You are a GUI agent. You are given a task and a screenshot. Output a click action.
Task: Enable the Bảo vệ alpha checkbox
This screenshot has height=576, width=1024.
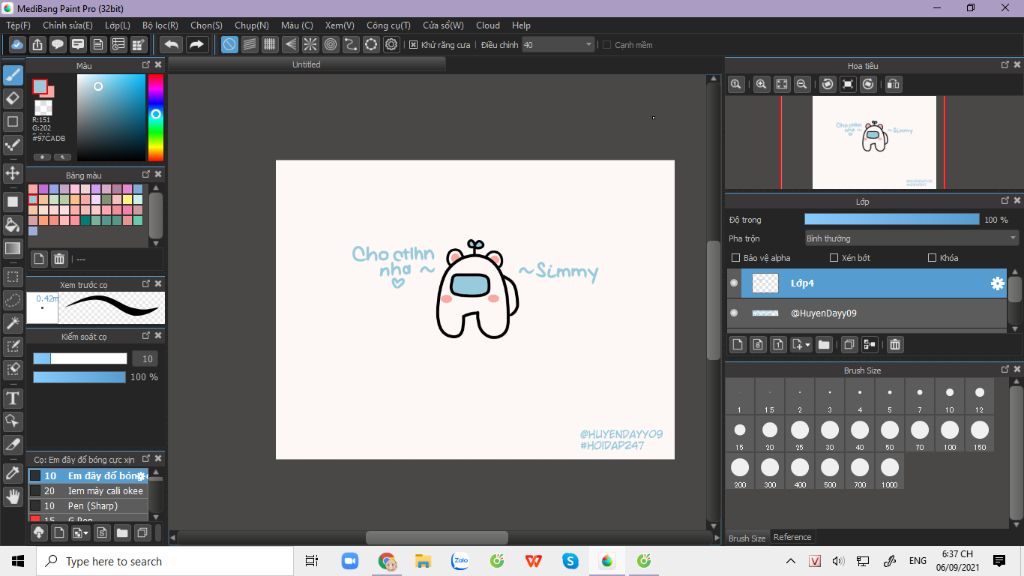pyautogui.click(x=736, y=258)
